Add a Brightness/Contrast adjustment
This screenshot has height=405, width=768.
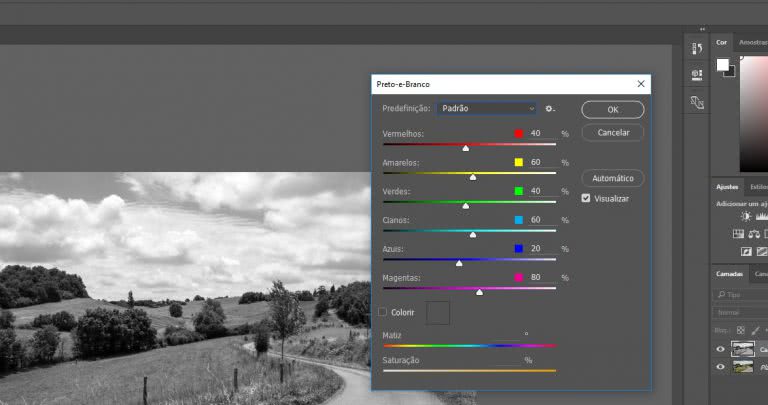click(x=745, y=216)
